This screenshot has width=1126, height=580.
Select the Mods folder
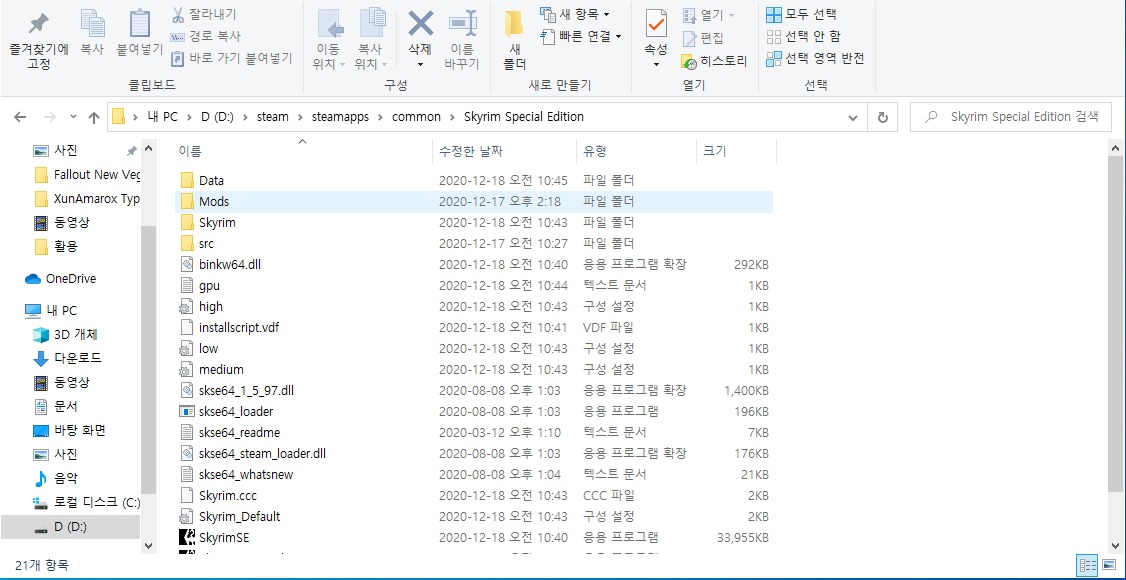click(474, 202)
